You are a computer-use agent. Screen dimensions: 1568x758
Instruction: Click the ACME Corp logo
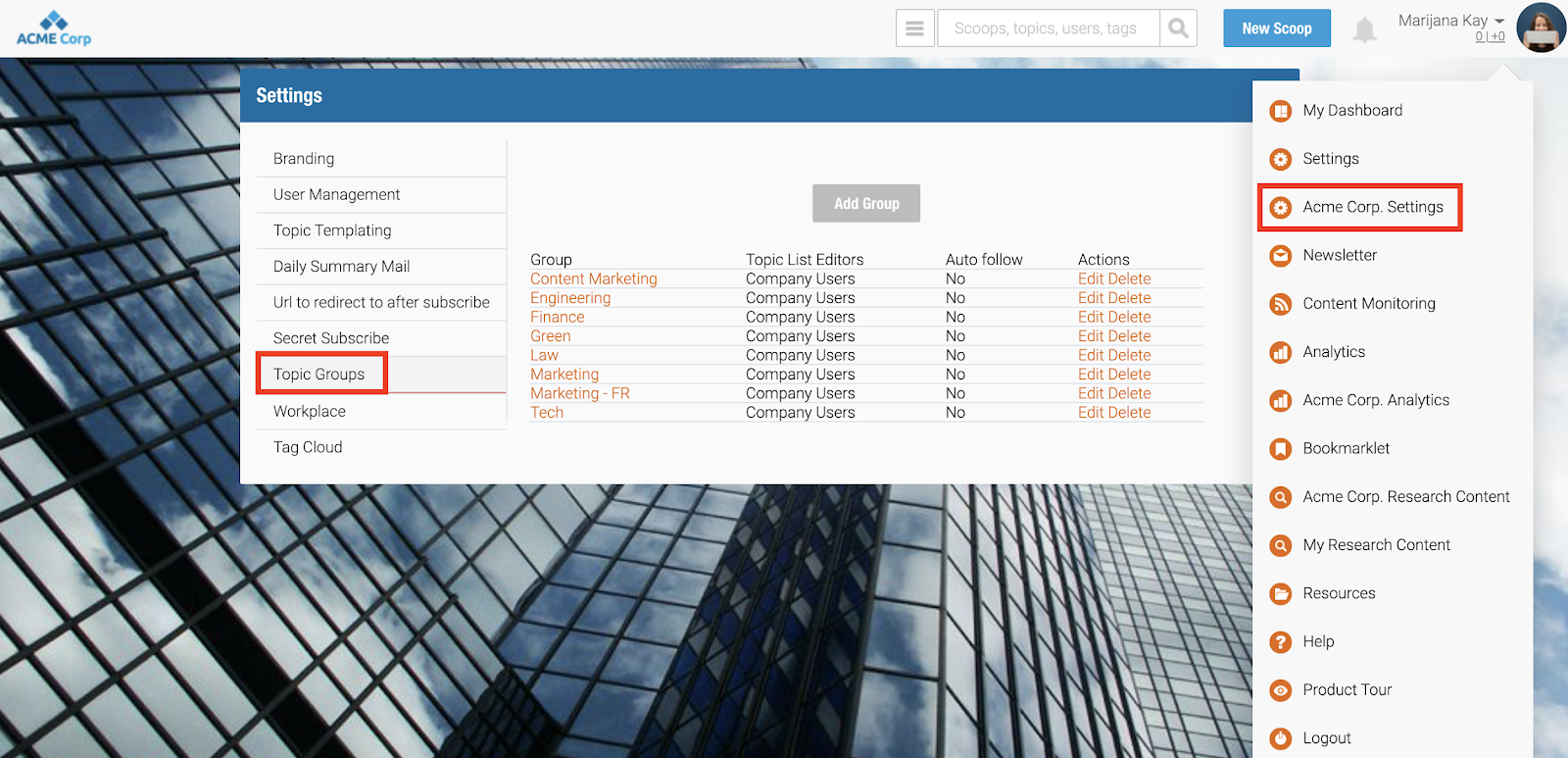pyautogui.click(x=54, y=29)
